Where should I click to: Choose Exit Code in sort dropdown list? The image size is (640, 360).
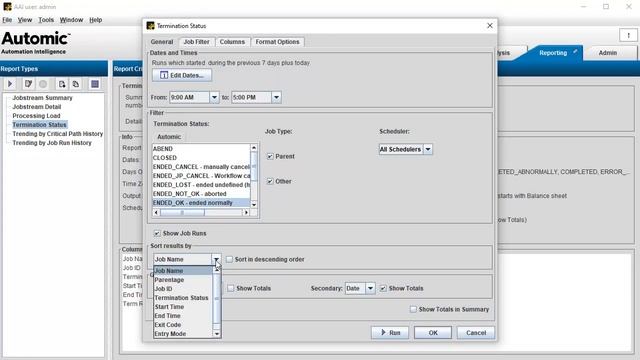[183, 324]
